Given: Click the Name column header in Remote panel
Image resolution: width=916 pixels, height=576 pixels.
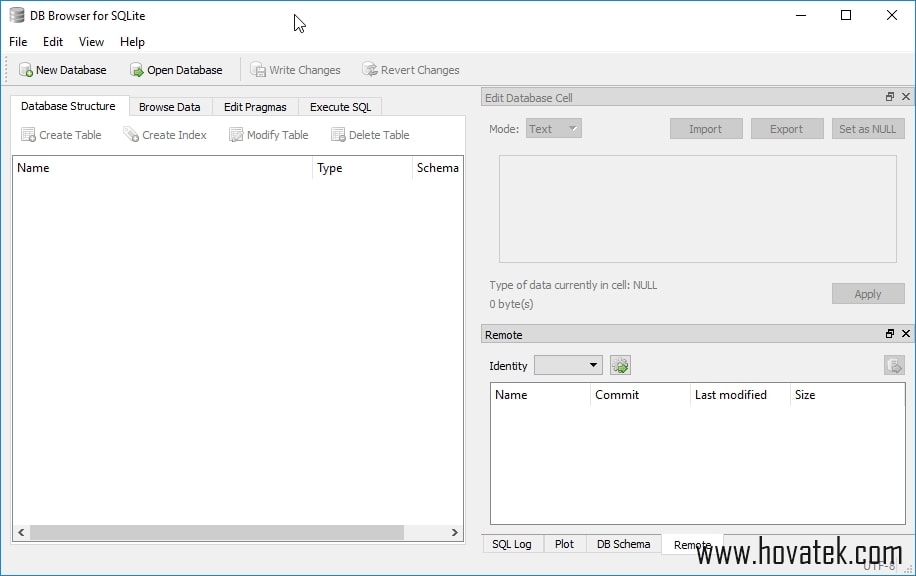Looking at the screenshot, I should click(540, 395).
